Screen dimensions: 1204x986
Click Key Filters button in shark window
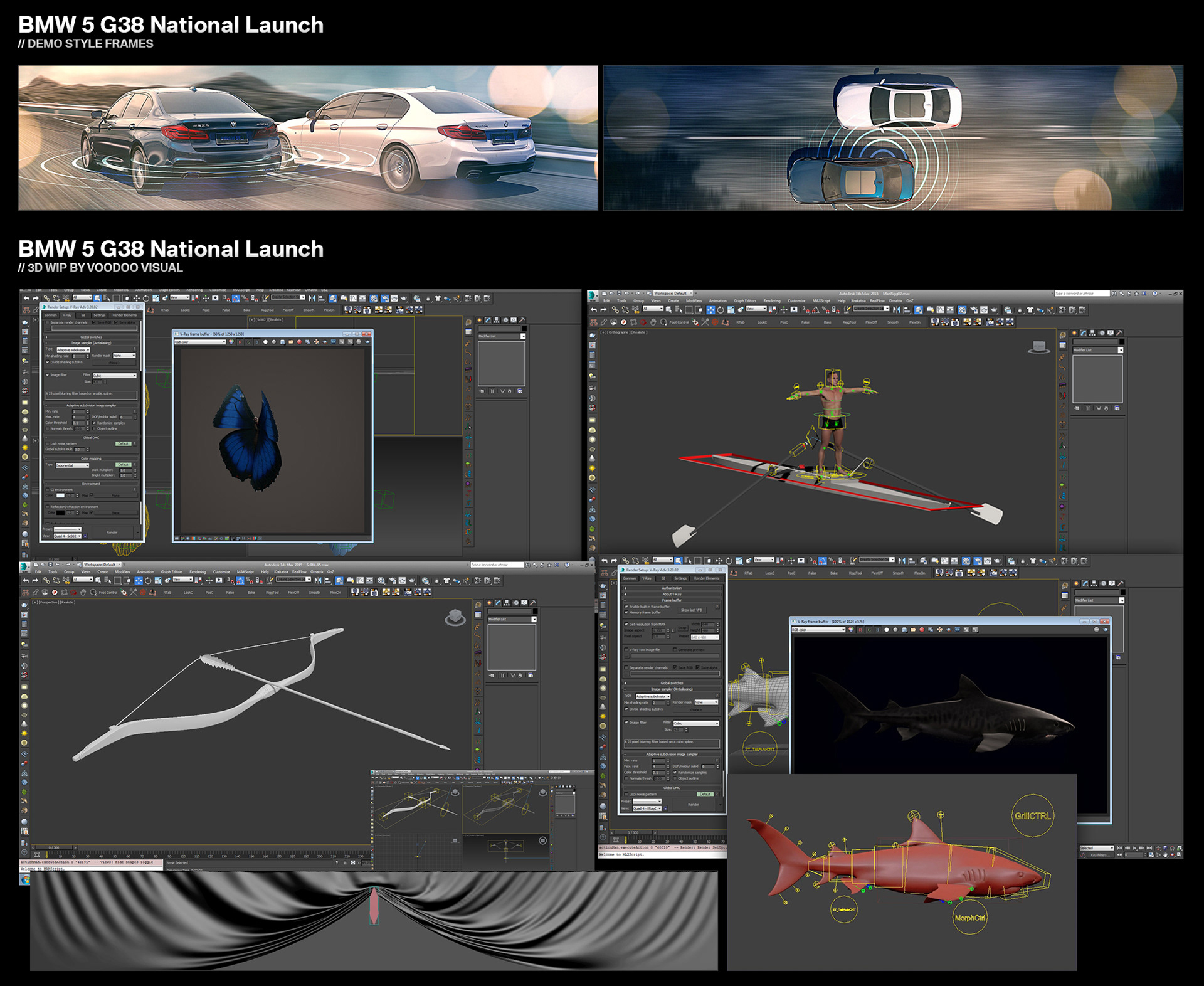pos(1101,856)
